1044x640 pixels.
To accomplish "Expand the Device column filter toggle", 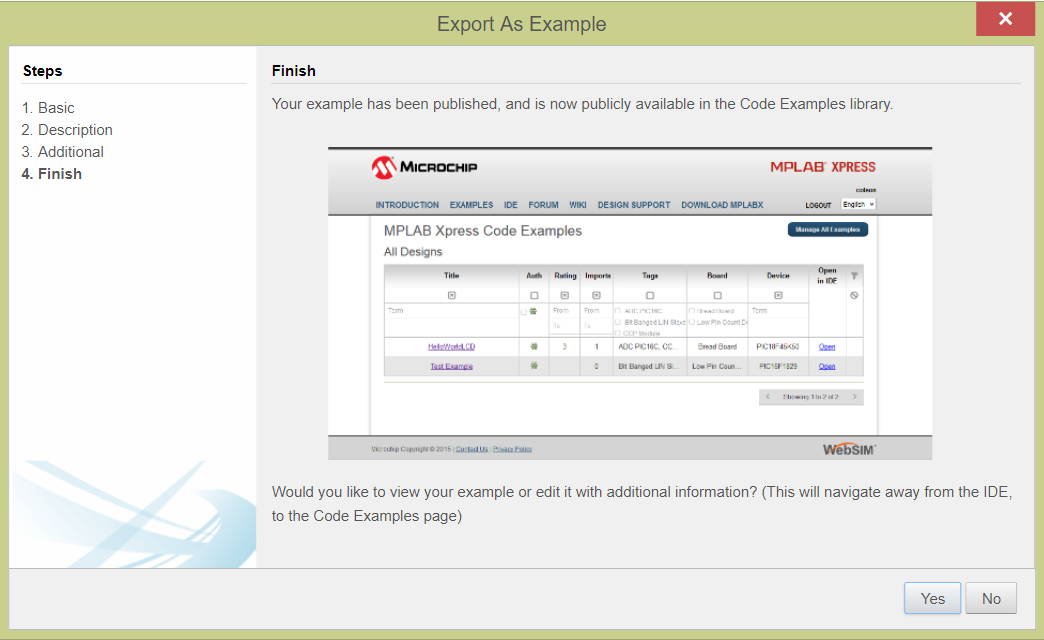I will (778, 295).
